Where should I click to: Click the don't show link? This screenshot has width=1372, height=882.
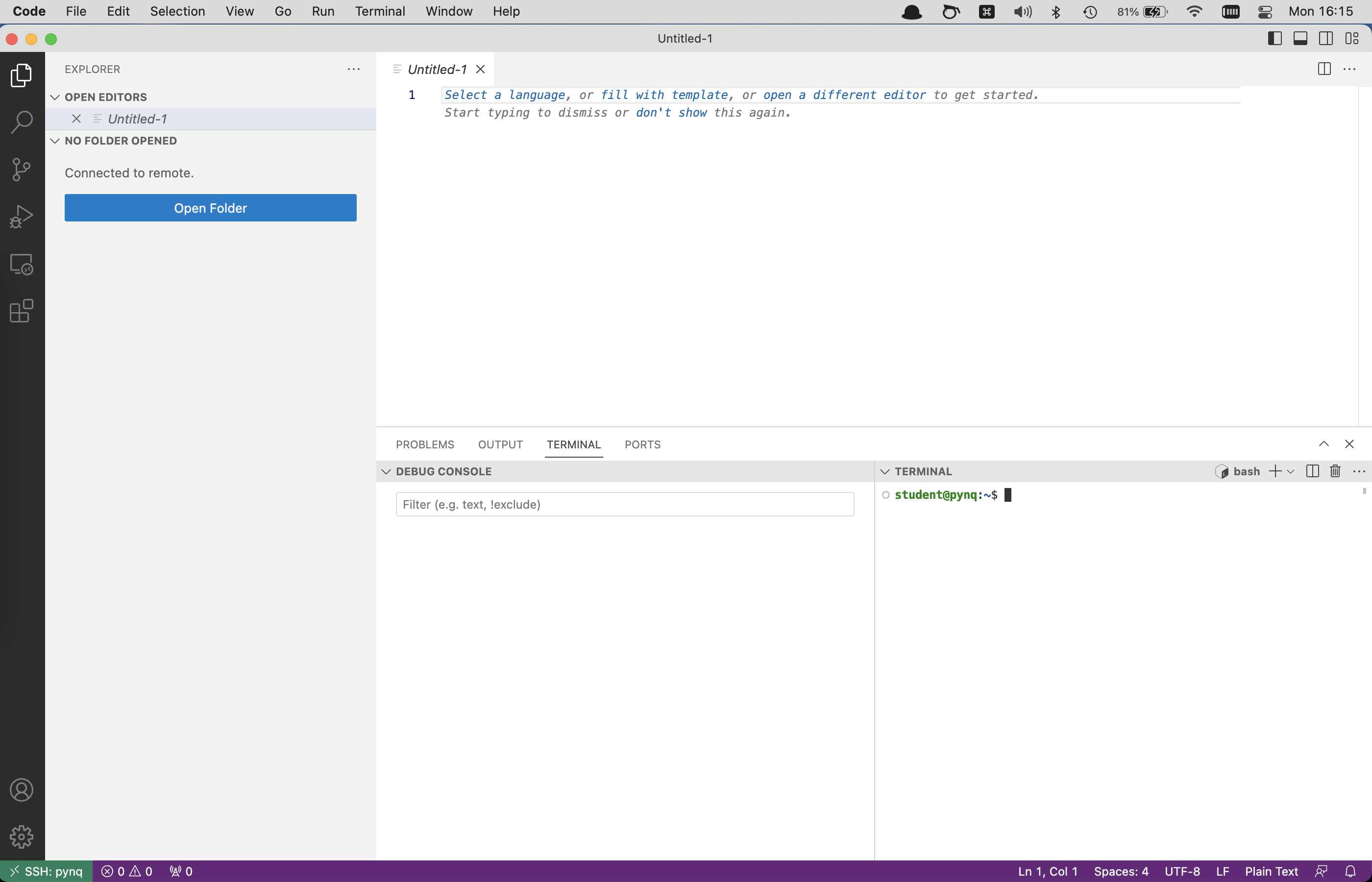coord(671,112)
